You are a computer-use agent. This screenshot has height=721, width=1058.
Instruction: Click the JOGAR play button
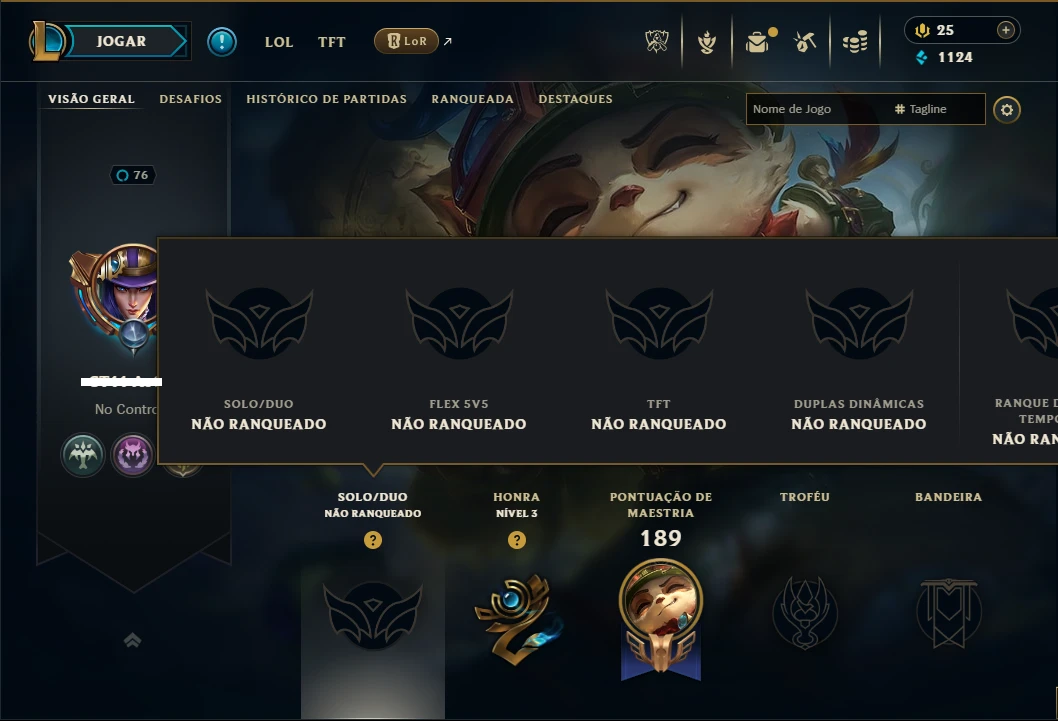[121, 41]
